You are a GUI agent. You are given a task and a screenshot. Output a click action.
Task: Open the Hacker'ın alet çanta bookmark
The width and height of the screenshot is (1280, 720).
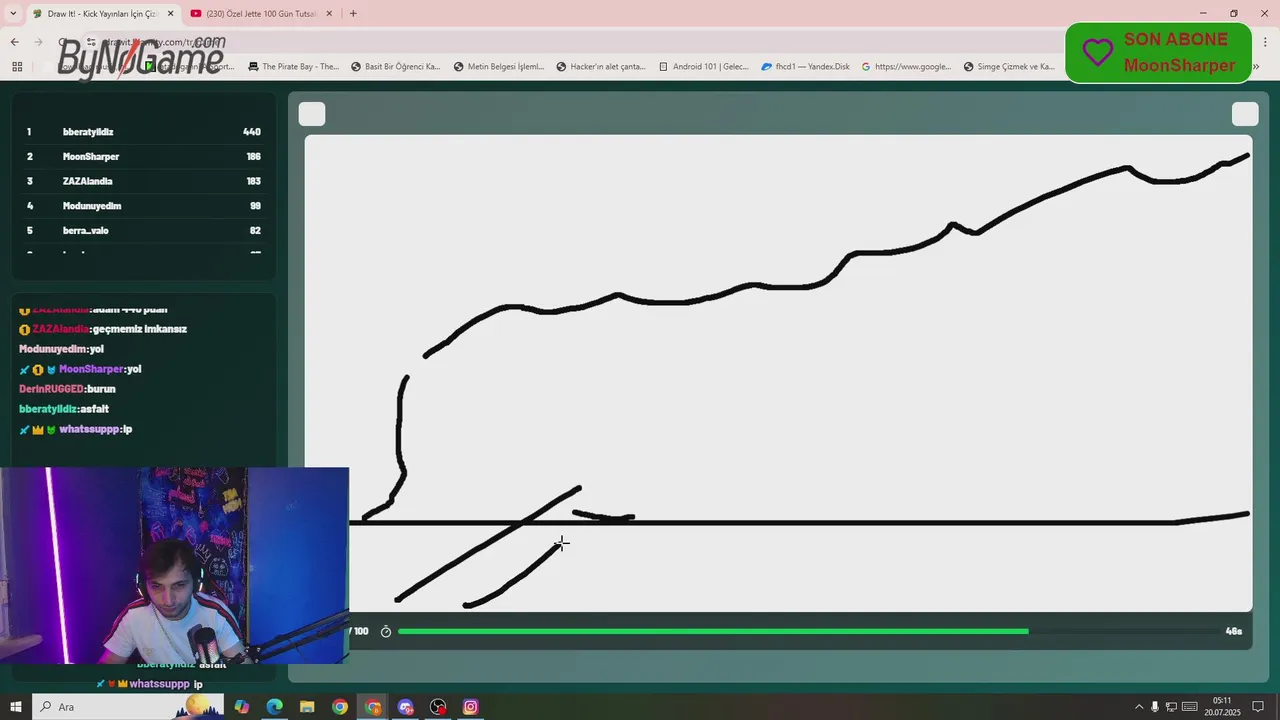(602, 67)
